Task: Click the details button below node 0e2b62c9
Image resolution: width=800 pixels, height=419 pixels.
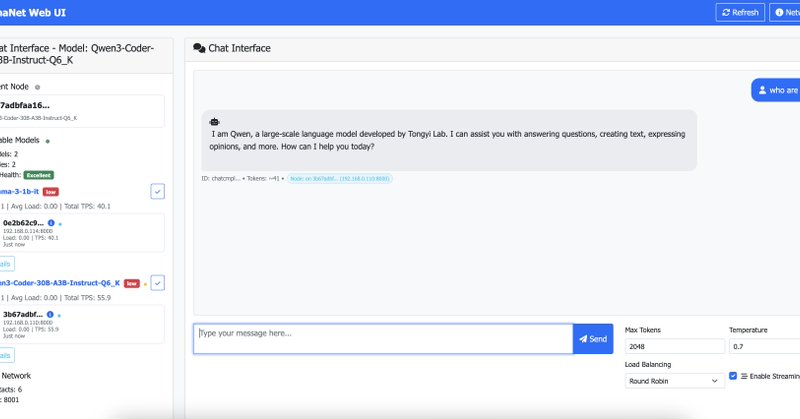Action: click(x=6, y=264)
